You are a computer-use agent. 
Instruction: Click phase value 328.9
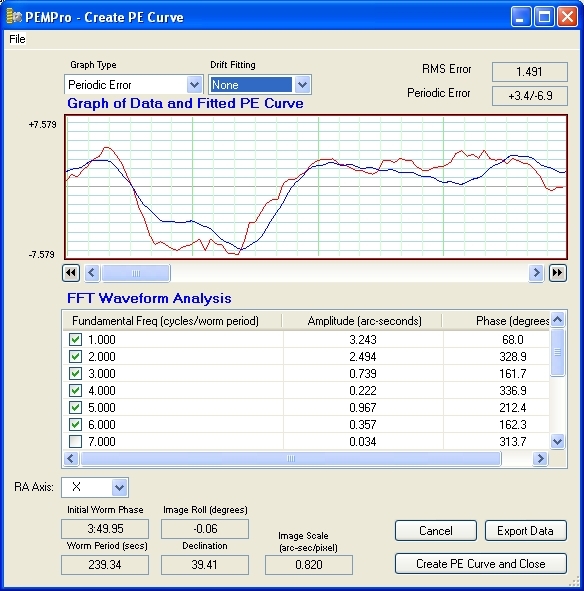tap(513, 357)
